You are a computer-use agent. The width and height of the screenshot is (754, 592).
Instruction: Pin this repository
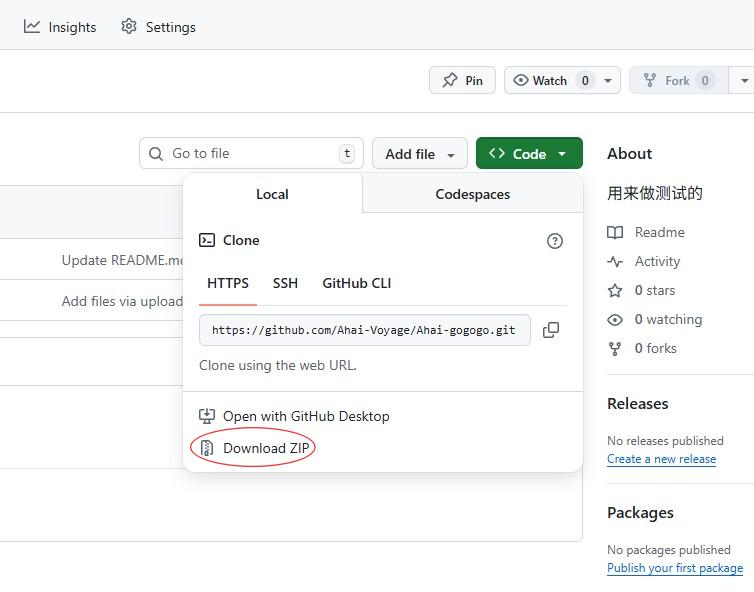[x=462, y=80]
